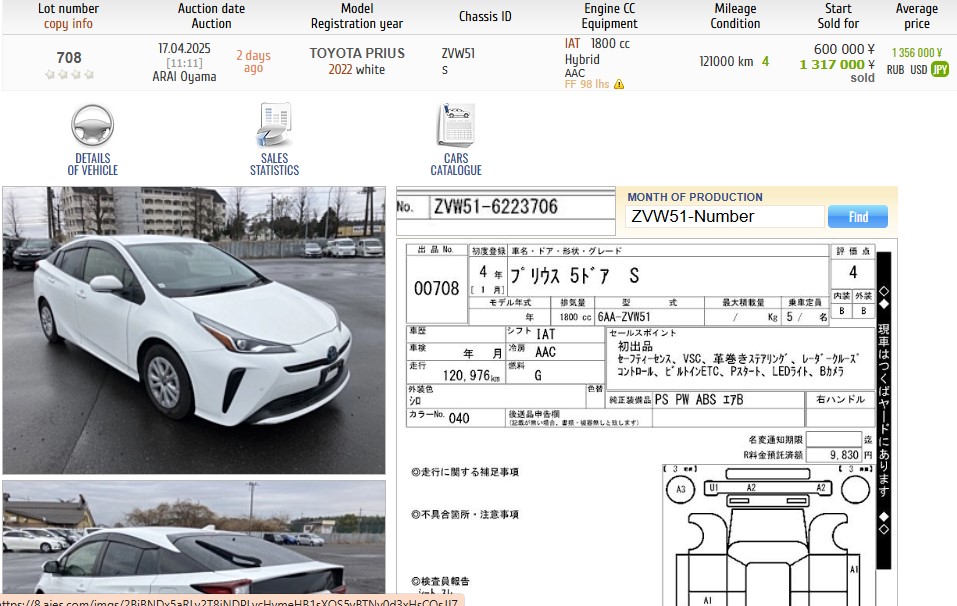The width and height of the screenshot is (957, 606).
Task: Click the IAT transmission label in the Engine column
Action: pos(572,43)
